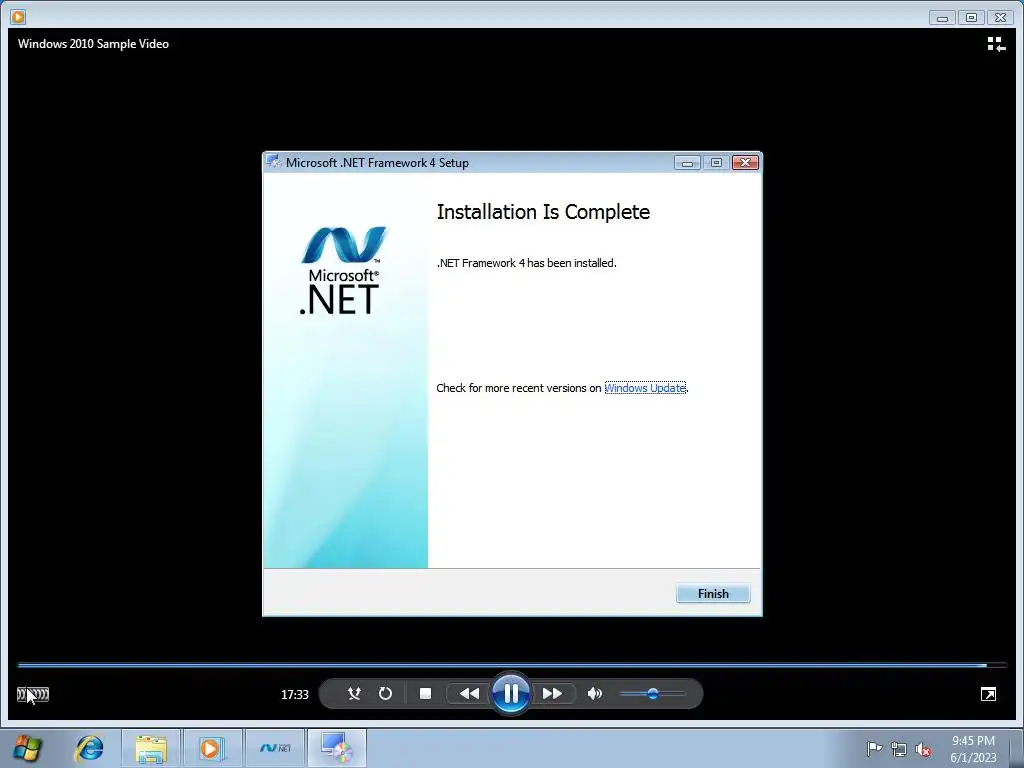Screen dimensions: 1024x768
Task: Minimize the .NET Framework 4 Setup dialog
Action: click(x=687, y=162)
